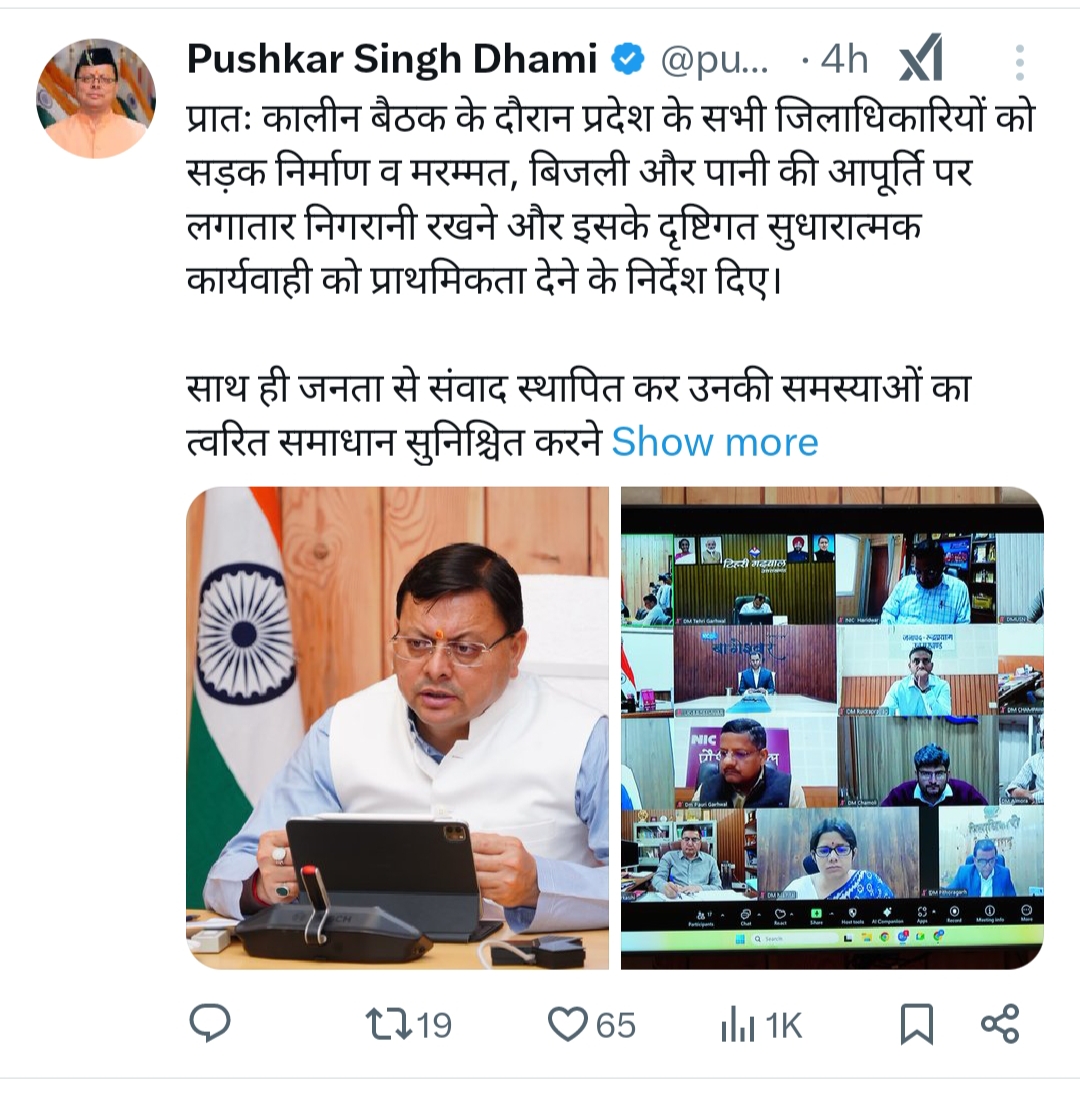
Task: Click the like count 65
Action: (x=616, y=1026)
